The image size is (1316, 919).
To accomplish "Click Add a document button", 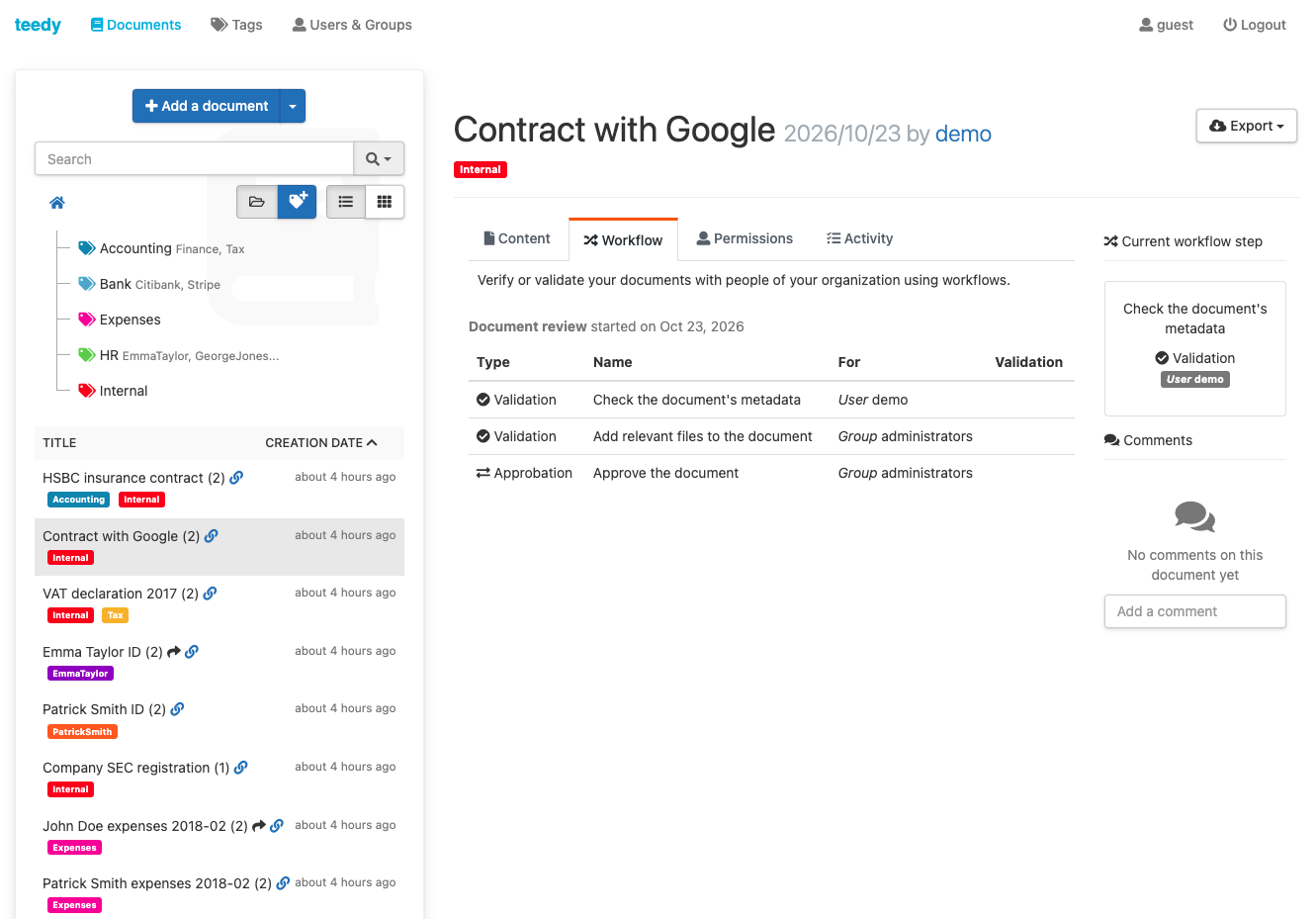I will [x=207, y=106].
